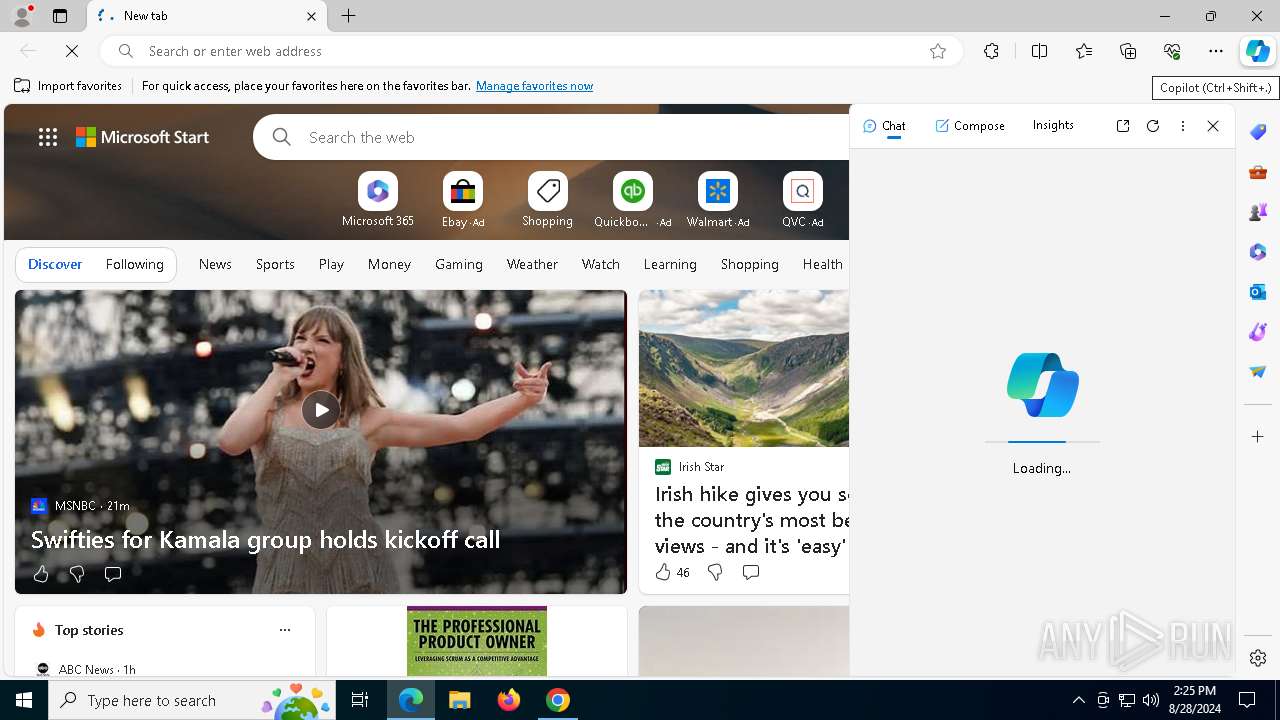Open Microsoft 365 sidebar icon
This screenshot has width=1280, height=720.
[1258, 252]
